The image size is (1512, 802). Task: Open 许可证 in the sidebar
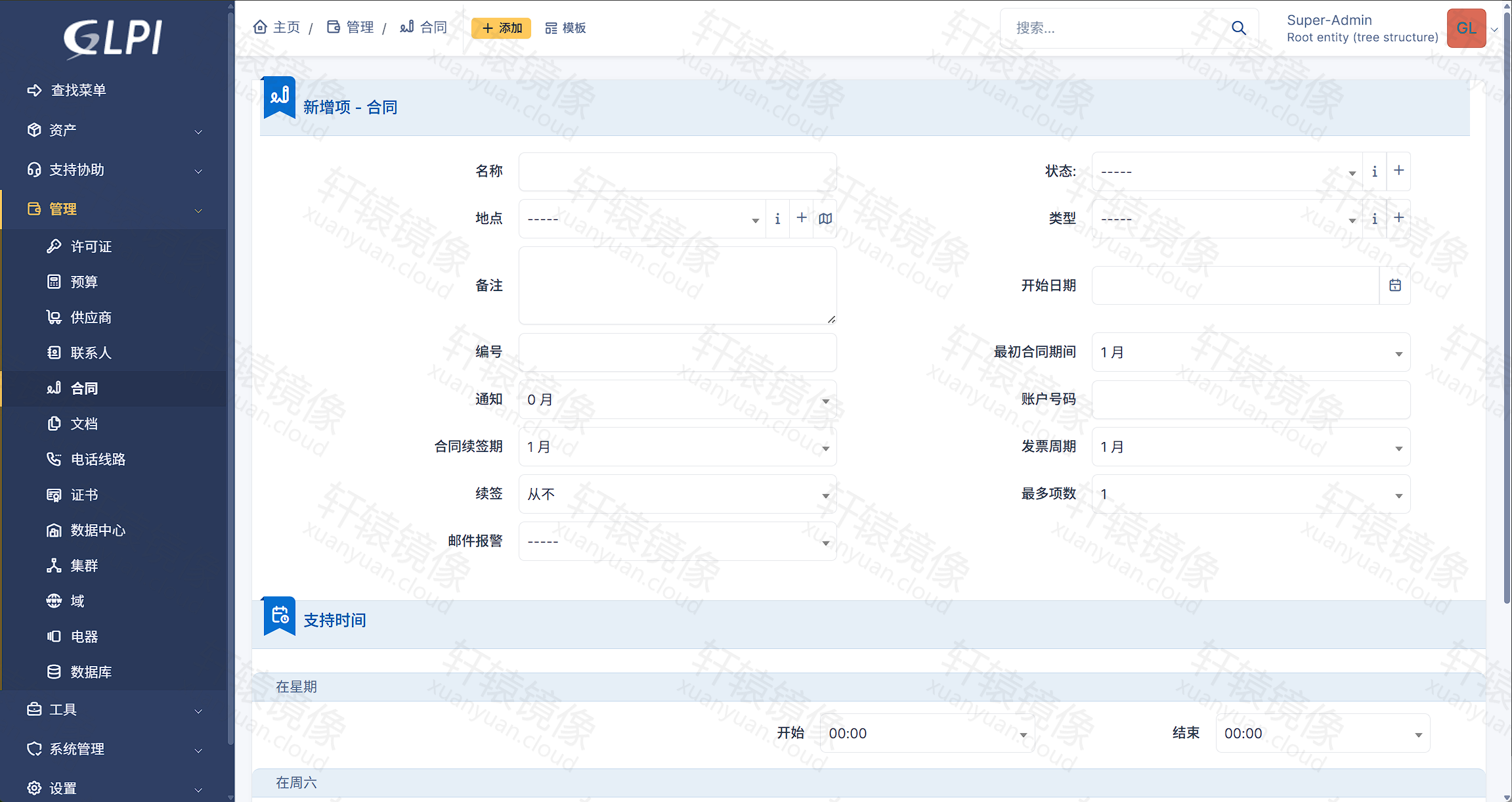click(115, 246)
